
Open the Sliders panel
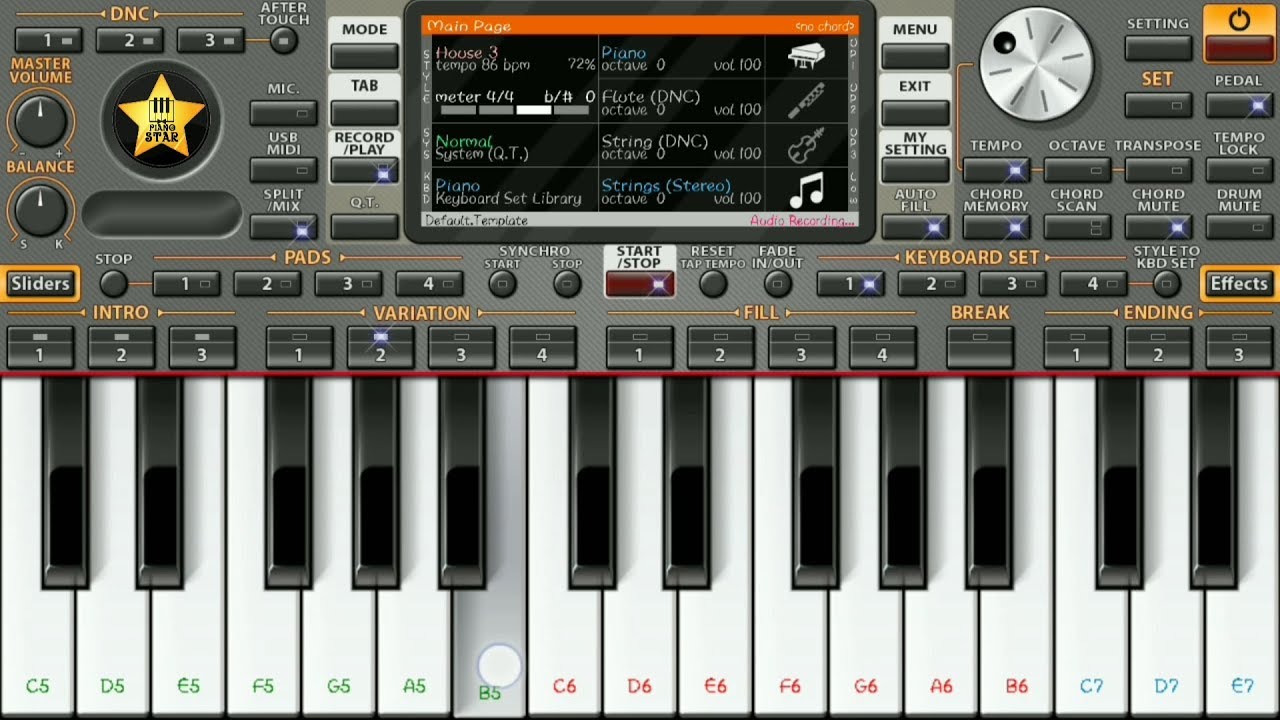(40, 284)
